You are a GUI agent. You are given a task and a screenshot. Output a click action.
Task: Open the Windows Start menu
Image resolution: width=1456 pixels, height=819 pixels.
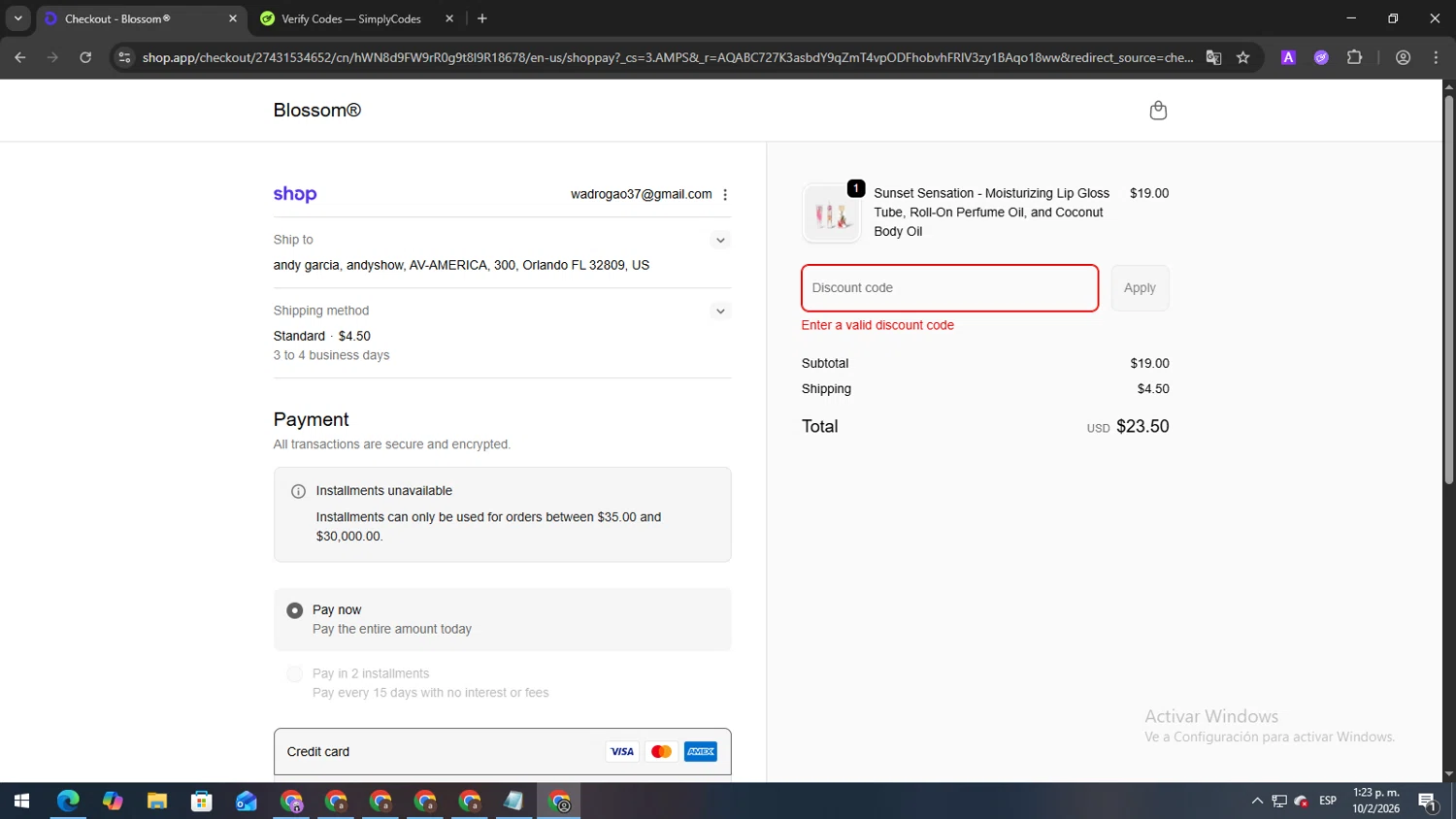click(21, 802)
